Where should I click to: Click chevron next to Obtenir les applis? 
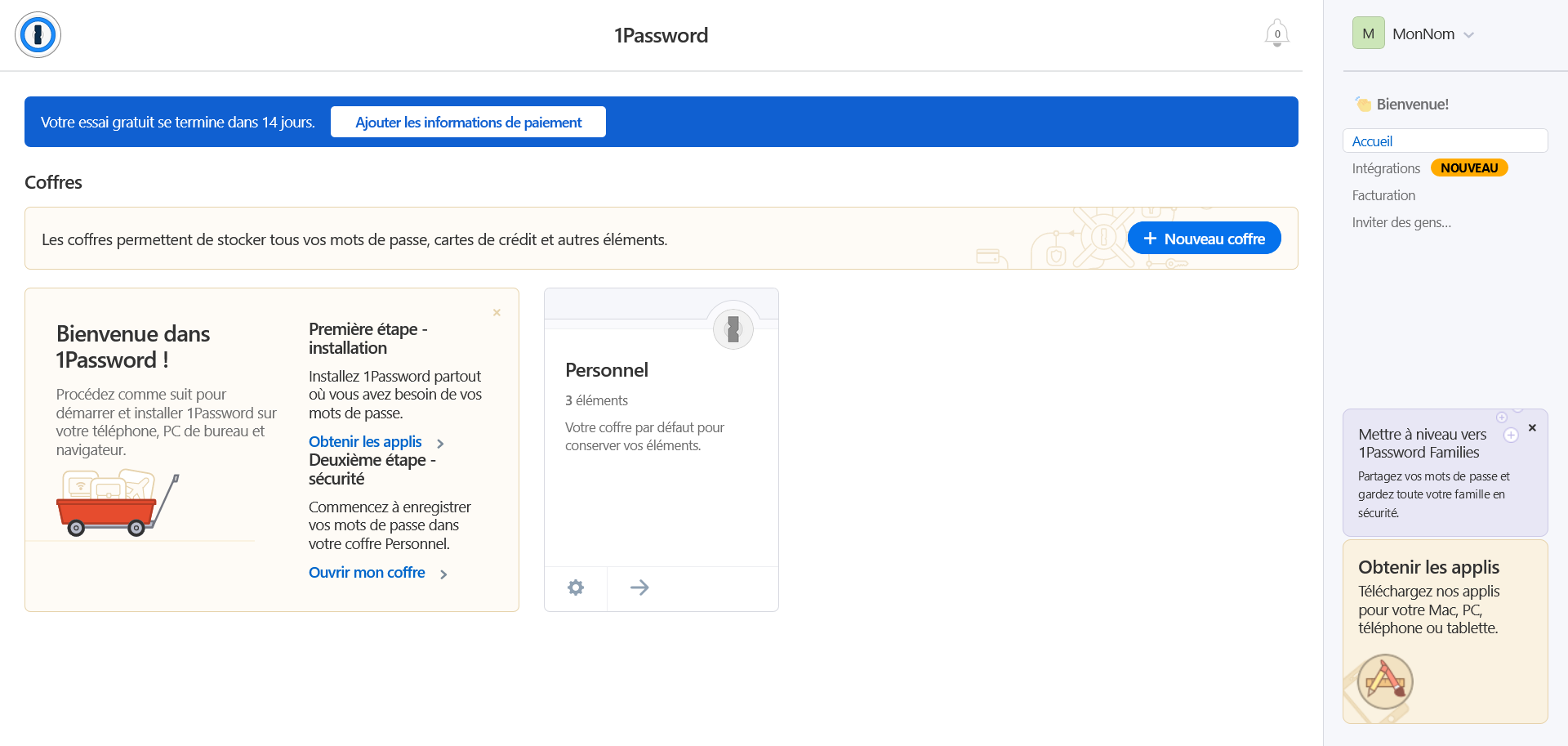441,444
